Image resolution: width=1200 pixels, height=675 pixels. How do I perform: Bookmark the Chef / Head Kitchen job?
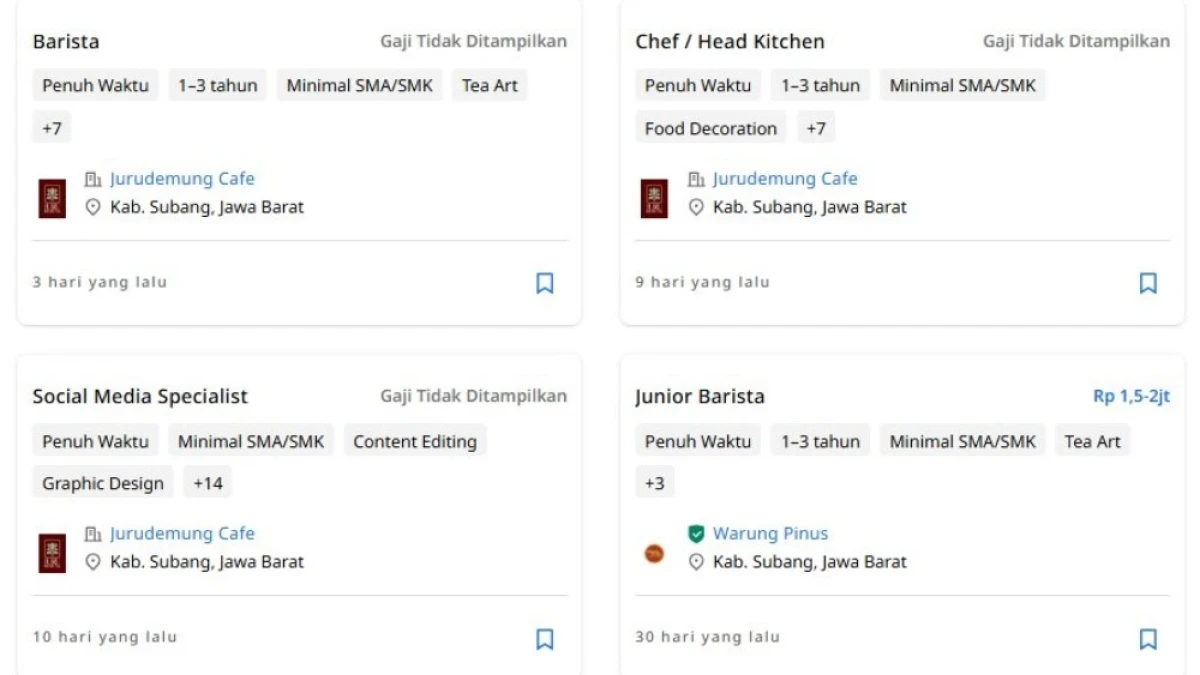[x=1148, y=283]
